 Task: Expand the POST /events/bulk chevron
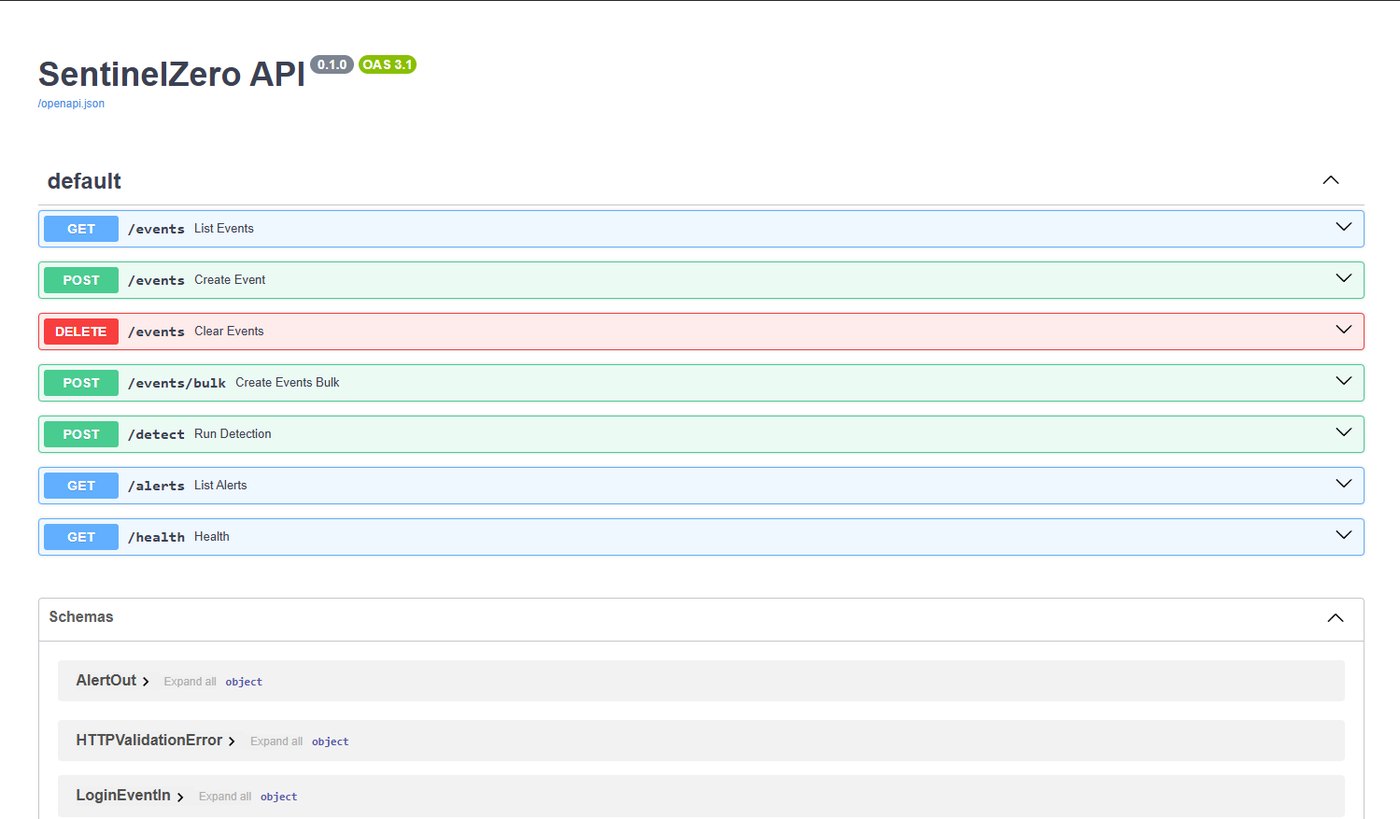click(1344, 381)
